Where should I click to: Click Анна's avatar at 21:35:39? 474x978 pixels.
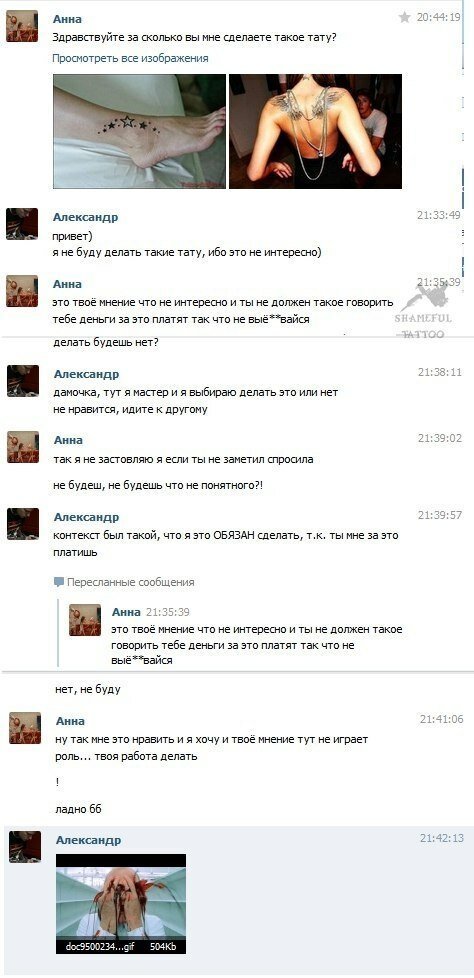tap(22, 291)
